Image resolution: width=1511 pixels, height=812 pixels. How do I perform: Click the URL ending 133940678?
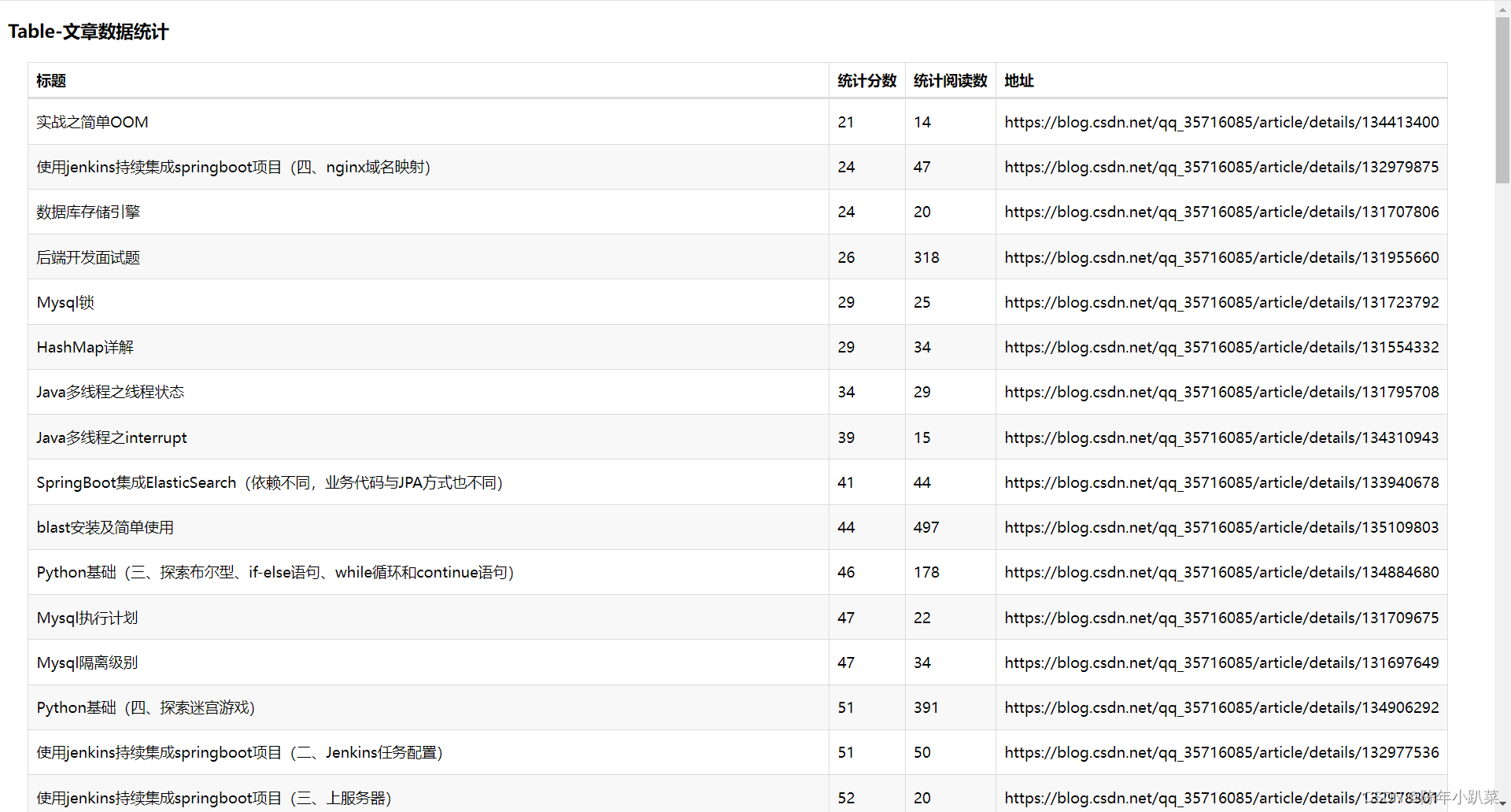point(1221,482)
